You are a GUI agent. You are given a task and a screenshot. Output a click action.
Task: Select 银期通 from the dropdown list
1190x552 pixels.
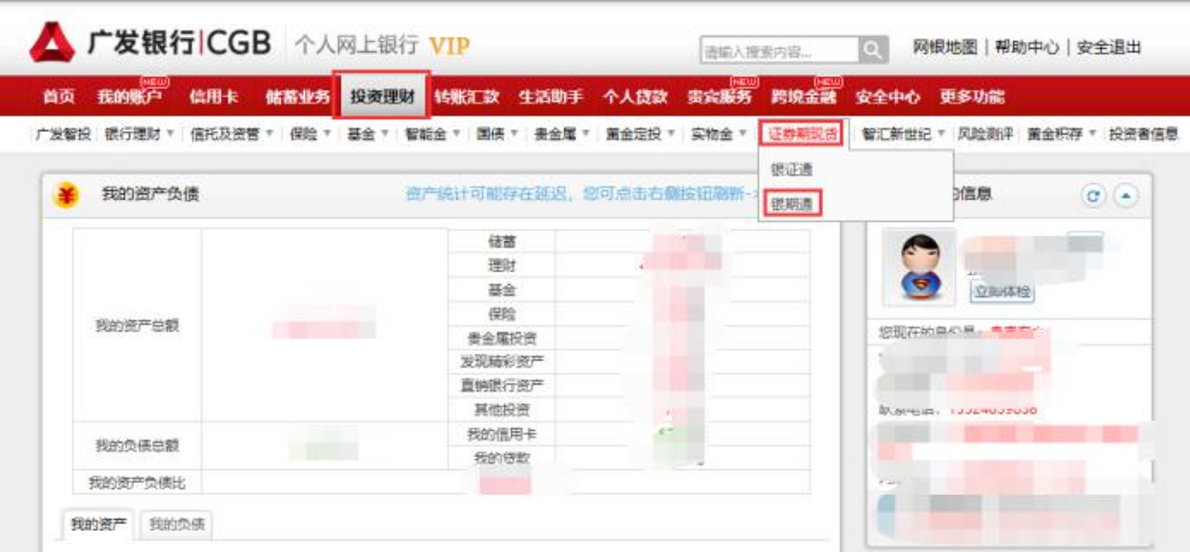[793, 203]
